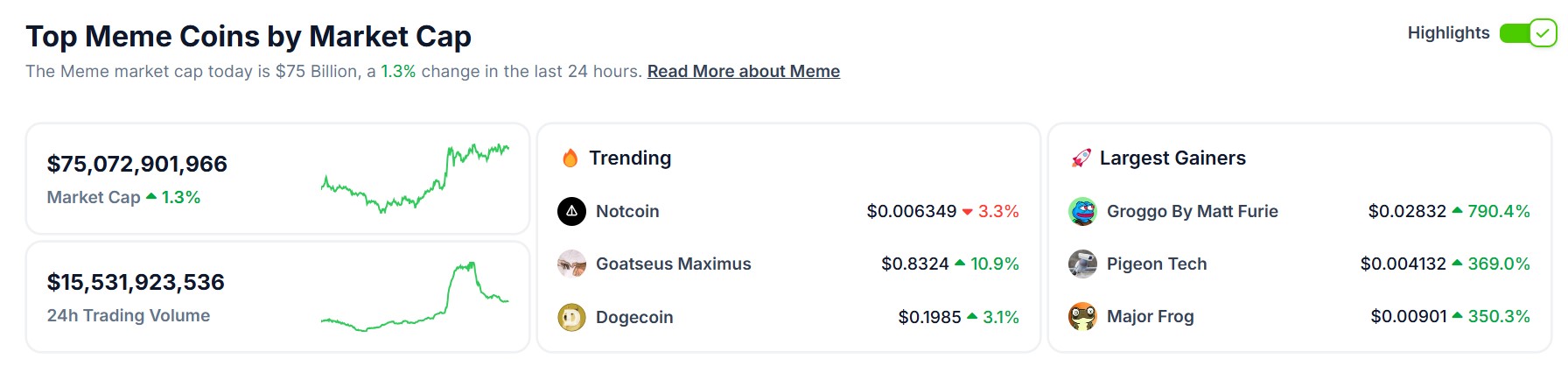Click the Pigeon Tech coin icon
Image resolution: width=1568 pixels, height=373 pixels.
[1082, 264]
